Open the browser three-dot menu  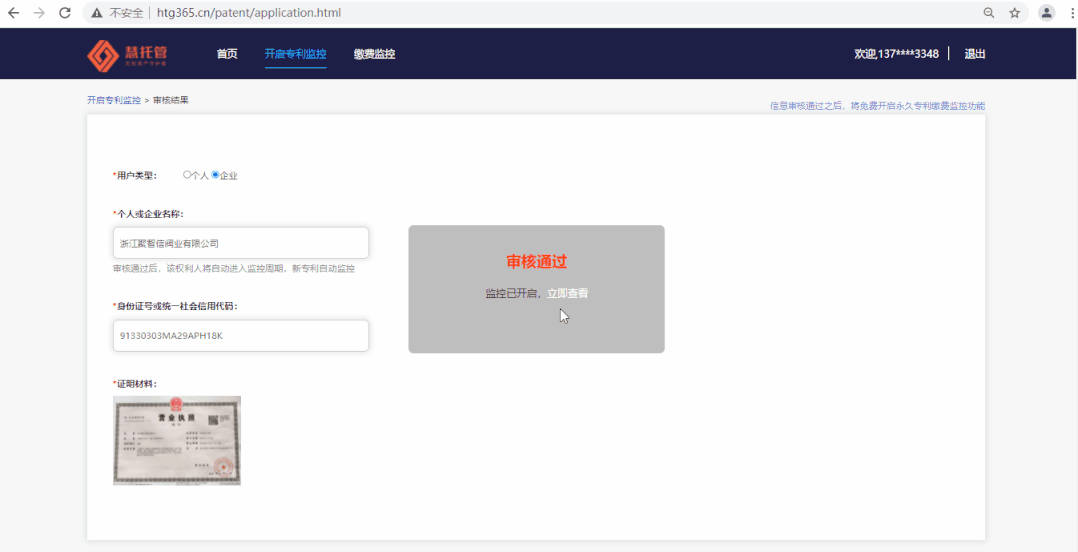click(1071, 13)
